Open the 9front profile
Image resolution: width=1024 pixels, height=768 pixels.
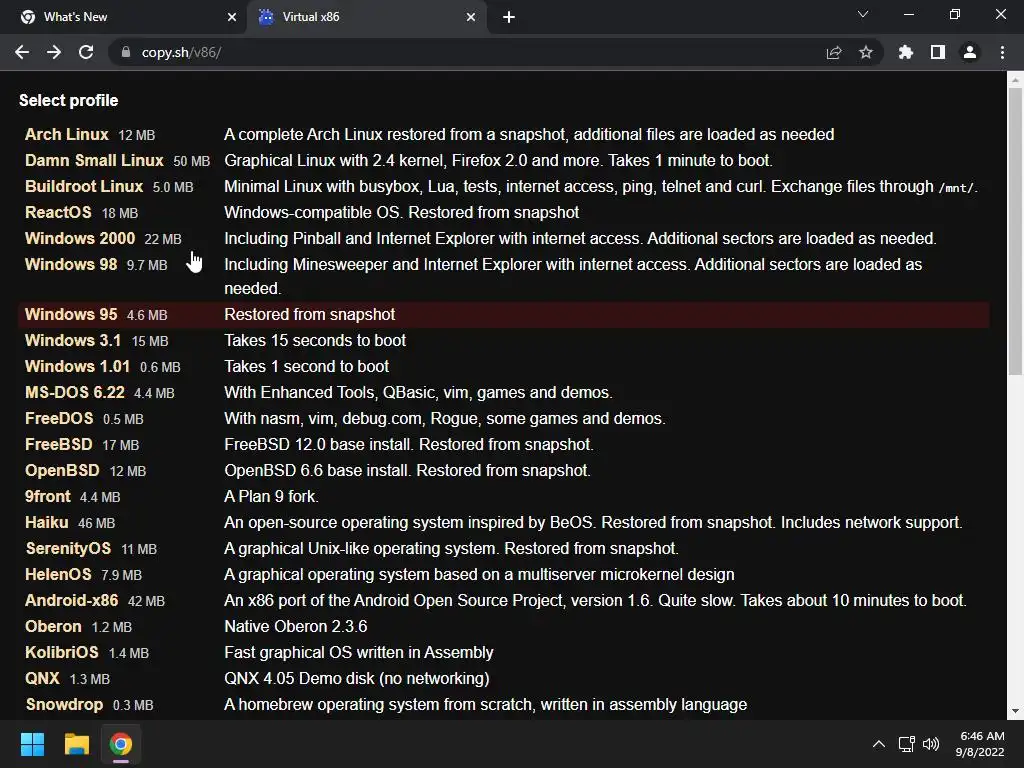[x=48, y=497]
